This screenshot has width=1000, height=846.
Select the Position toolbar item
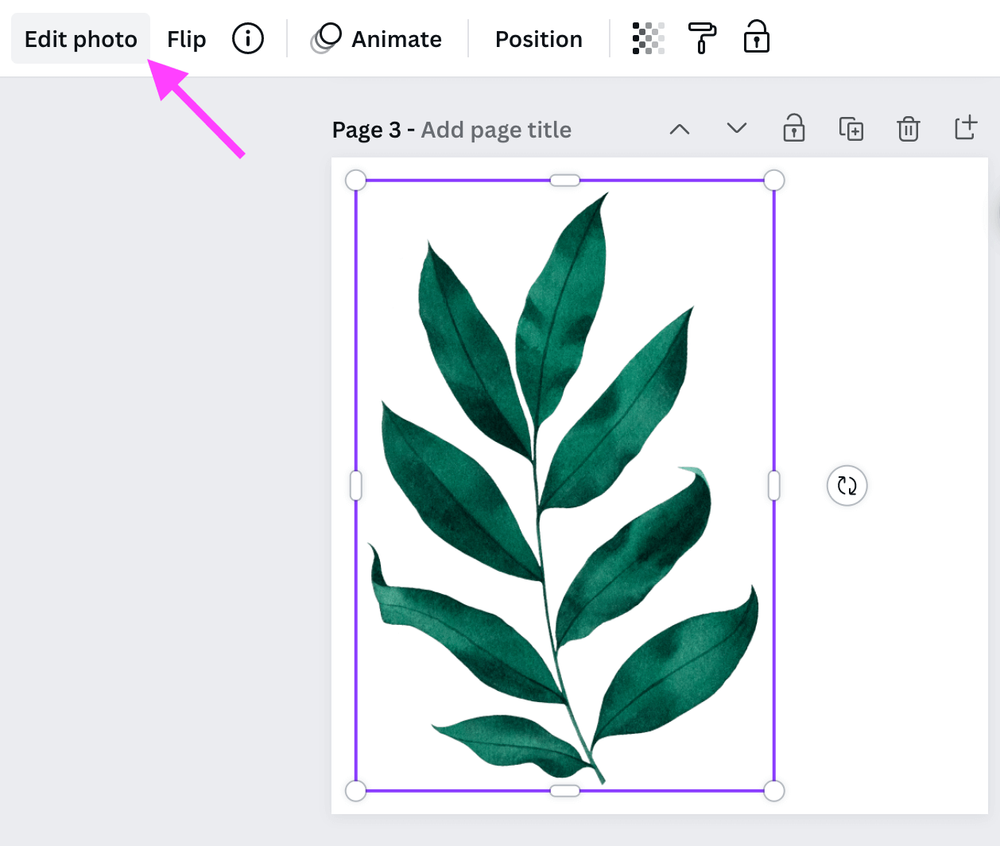pyautogui.click(x=538, y=38)
